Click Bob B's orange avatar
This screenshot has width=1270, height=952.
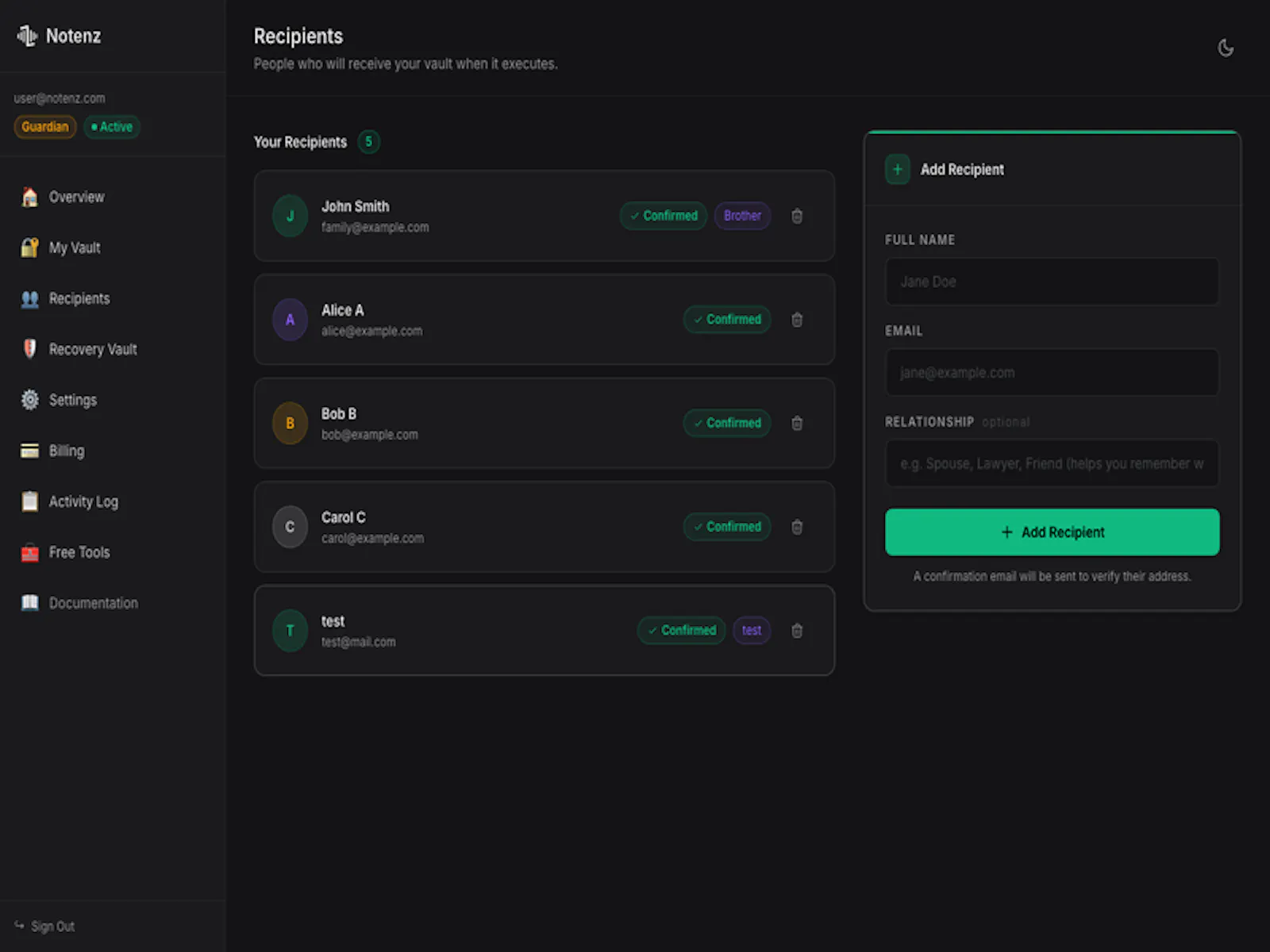pyautogui.click(x=290, y=423)
